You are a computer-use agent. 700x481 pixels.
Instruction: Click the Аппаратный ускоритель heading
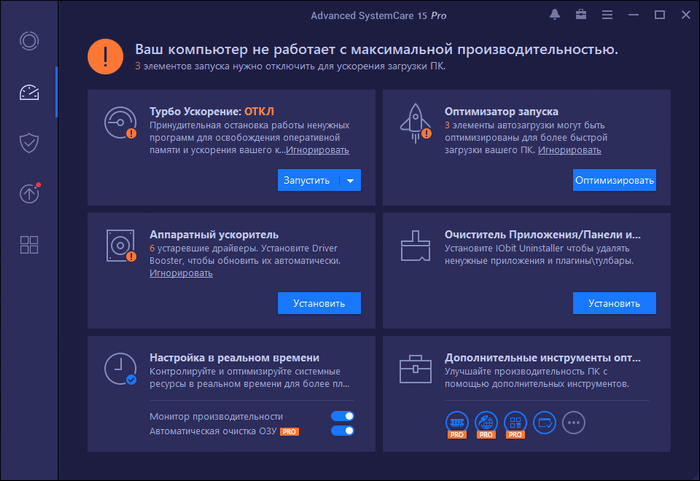(x=214, y=234)
